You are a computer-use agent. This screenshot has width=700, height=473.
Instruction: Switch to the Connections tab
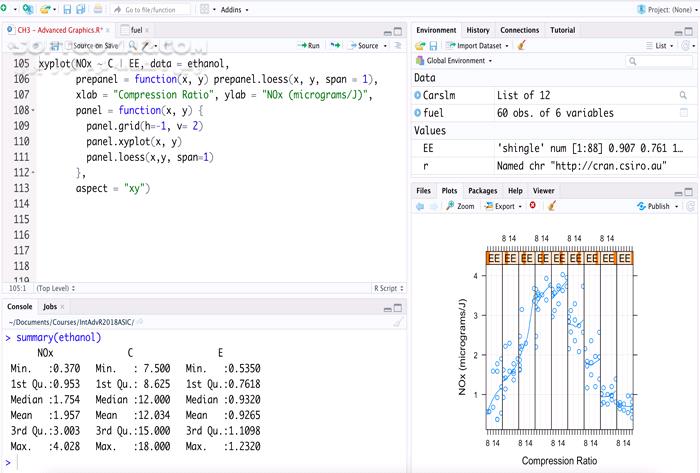pos(520,30)
